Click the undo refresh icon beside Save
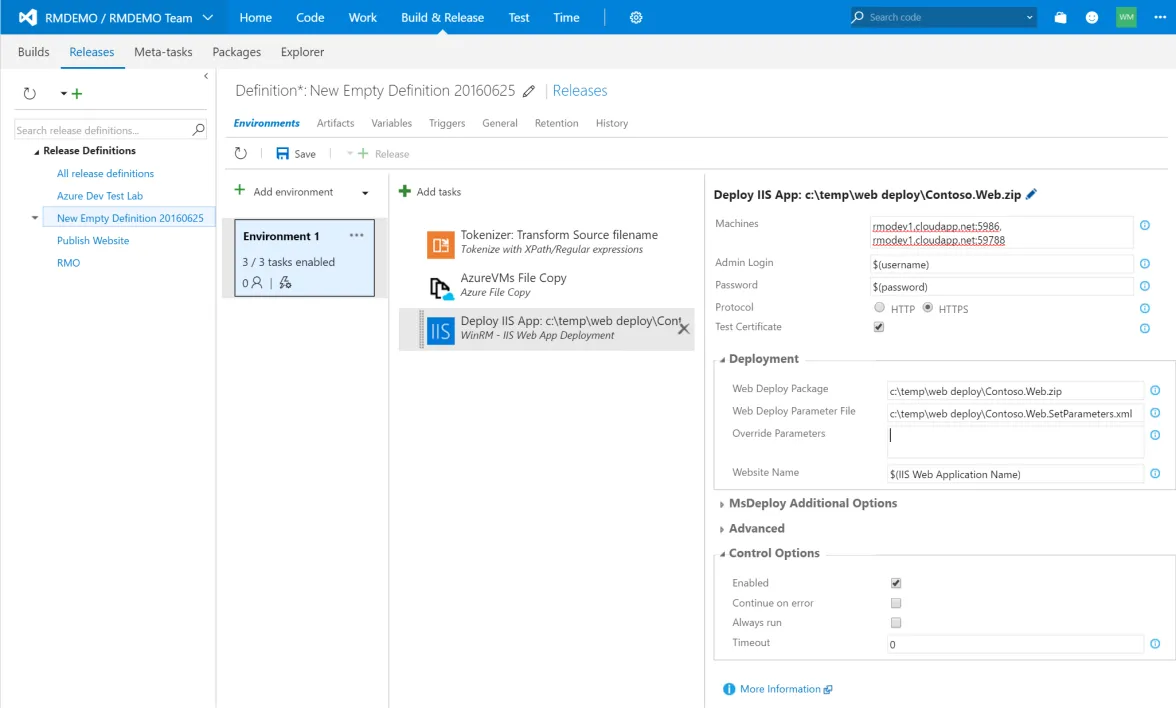1176x708 pixels. pos(241,153)
